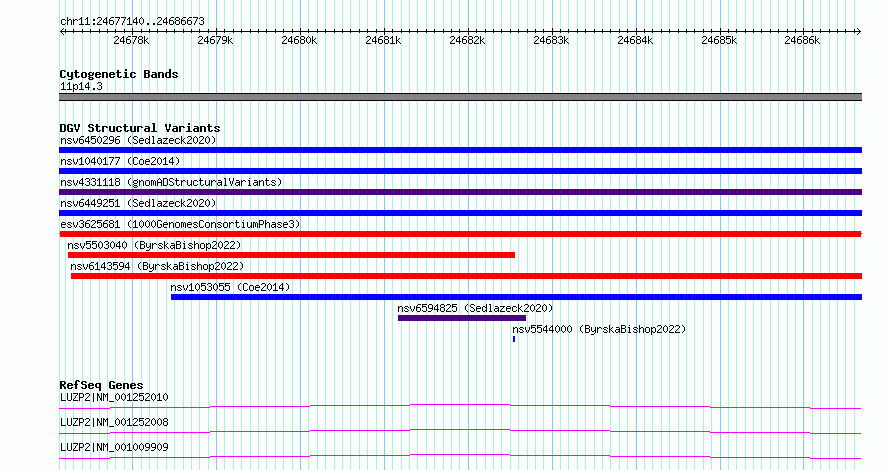Click the 24681k ruler tick label

[x=383, y=40]
